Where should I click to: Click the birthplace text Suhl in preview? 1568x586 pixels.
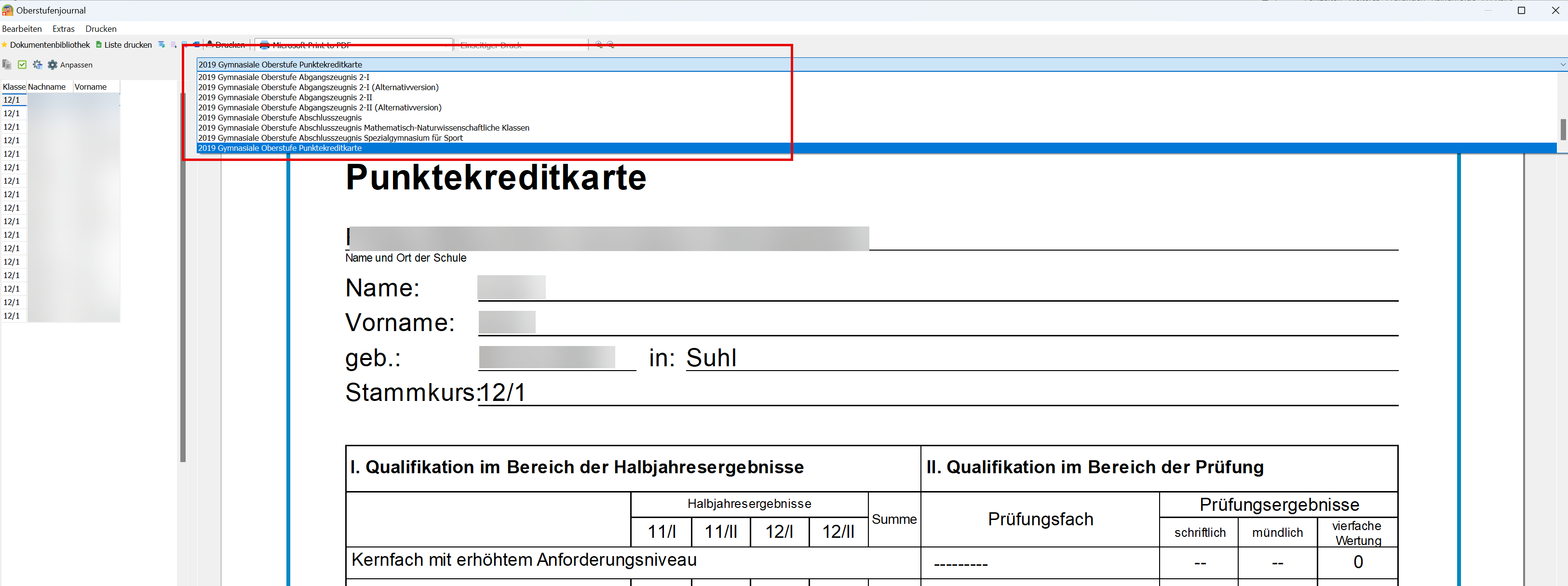coord(712,358)
